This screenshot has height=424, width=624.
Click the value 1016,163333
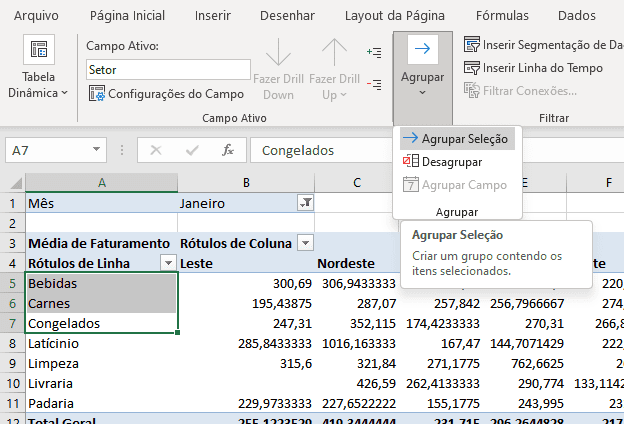click(359, 343)
